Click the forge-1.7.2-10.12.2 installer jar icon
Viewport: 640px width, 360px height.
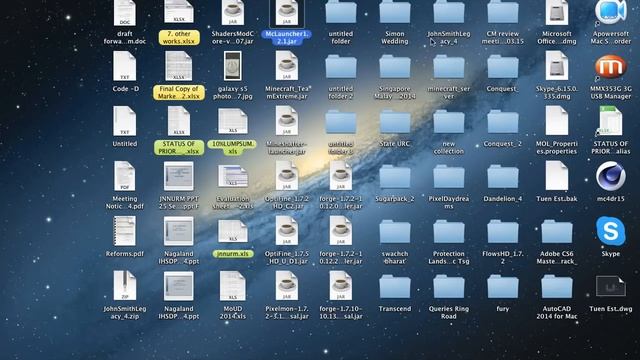[341, 231]
